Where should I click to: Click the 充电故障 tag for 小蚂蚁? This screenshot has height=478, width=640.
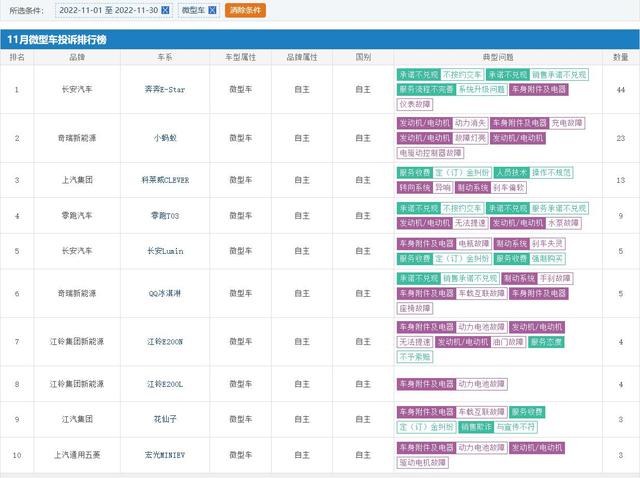(567, 123)
